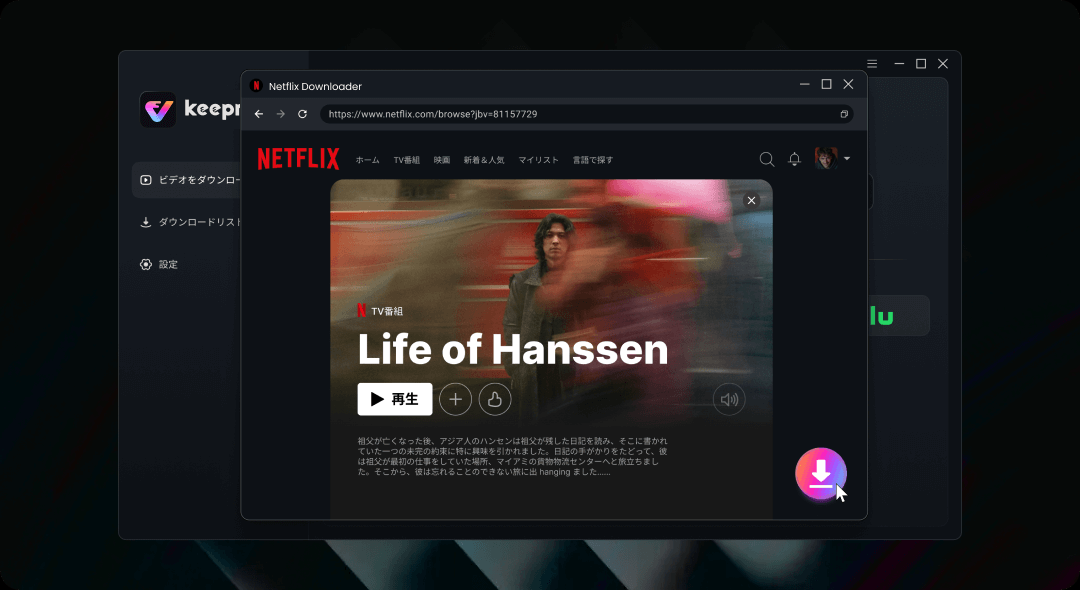Click the Netflix URL address field
The height and width of the screenshot is (590, 1080).
tap(587, 114)
